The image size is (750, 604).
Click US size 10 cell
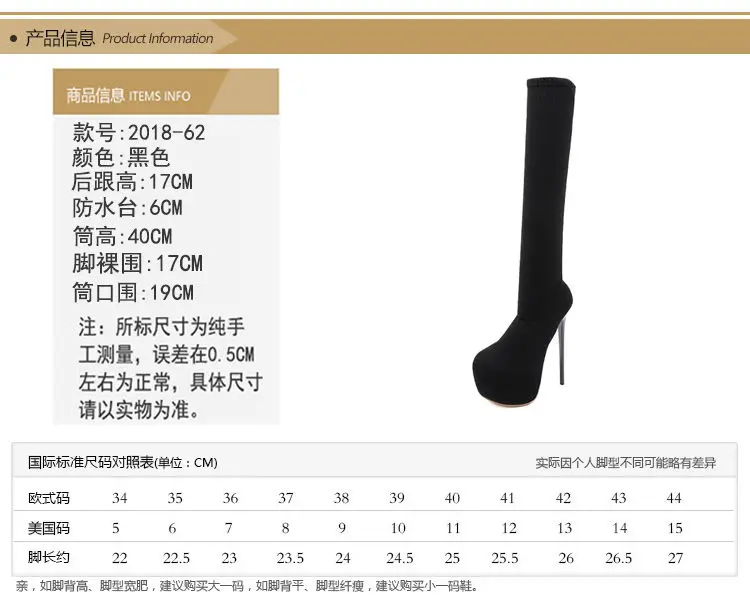(398, 528)
